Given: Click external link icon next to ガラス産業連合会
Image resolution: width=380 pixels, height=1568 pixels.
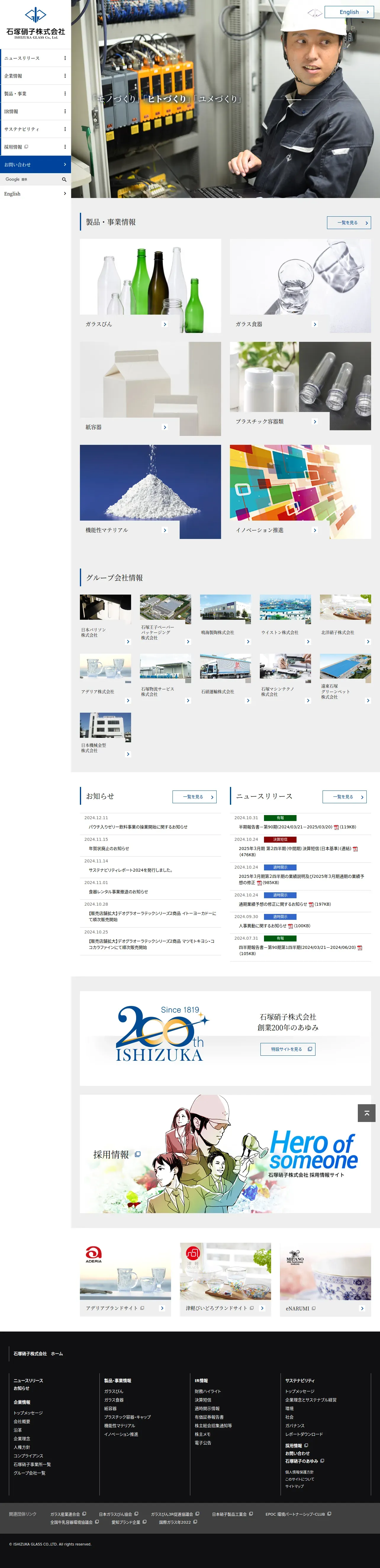Looking at the screenshot, I should [84, 1514].
